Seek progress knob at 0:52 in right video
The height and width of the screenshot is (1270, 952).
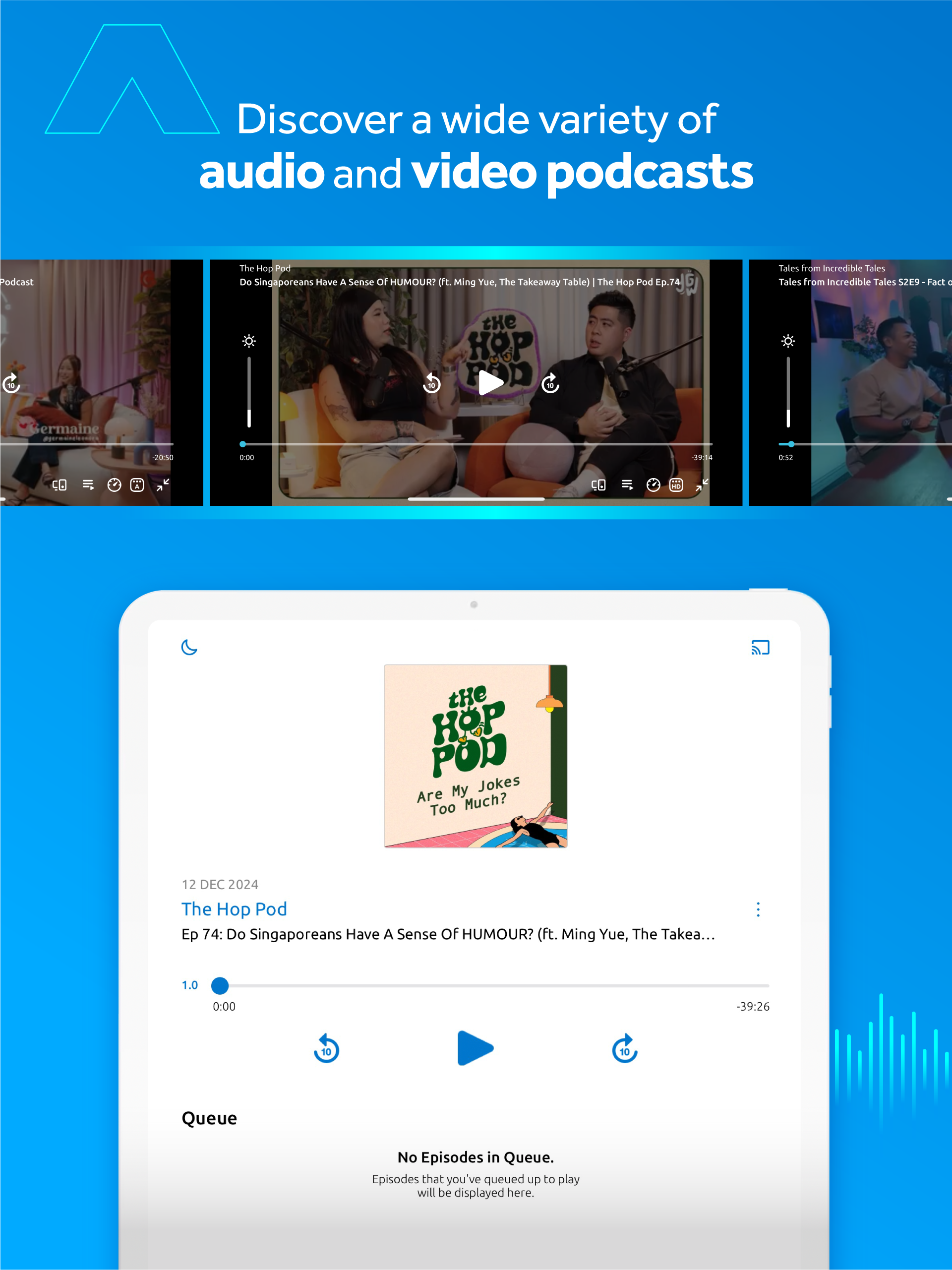791,444
